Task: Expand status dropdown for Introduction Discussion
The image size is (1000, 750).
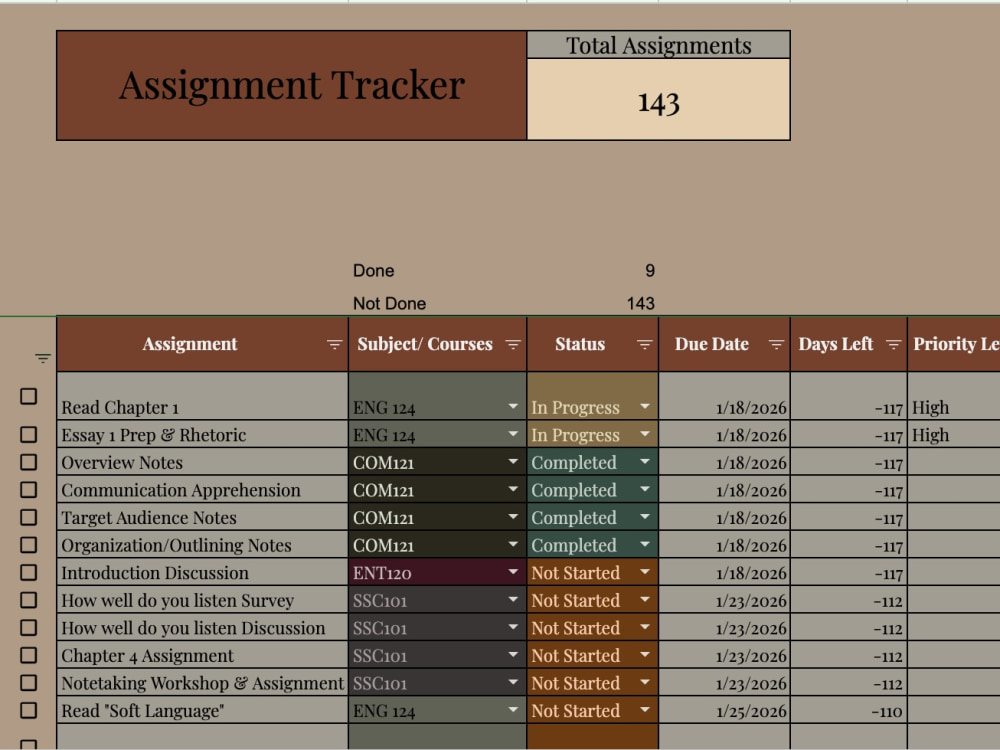Action: 645,571
